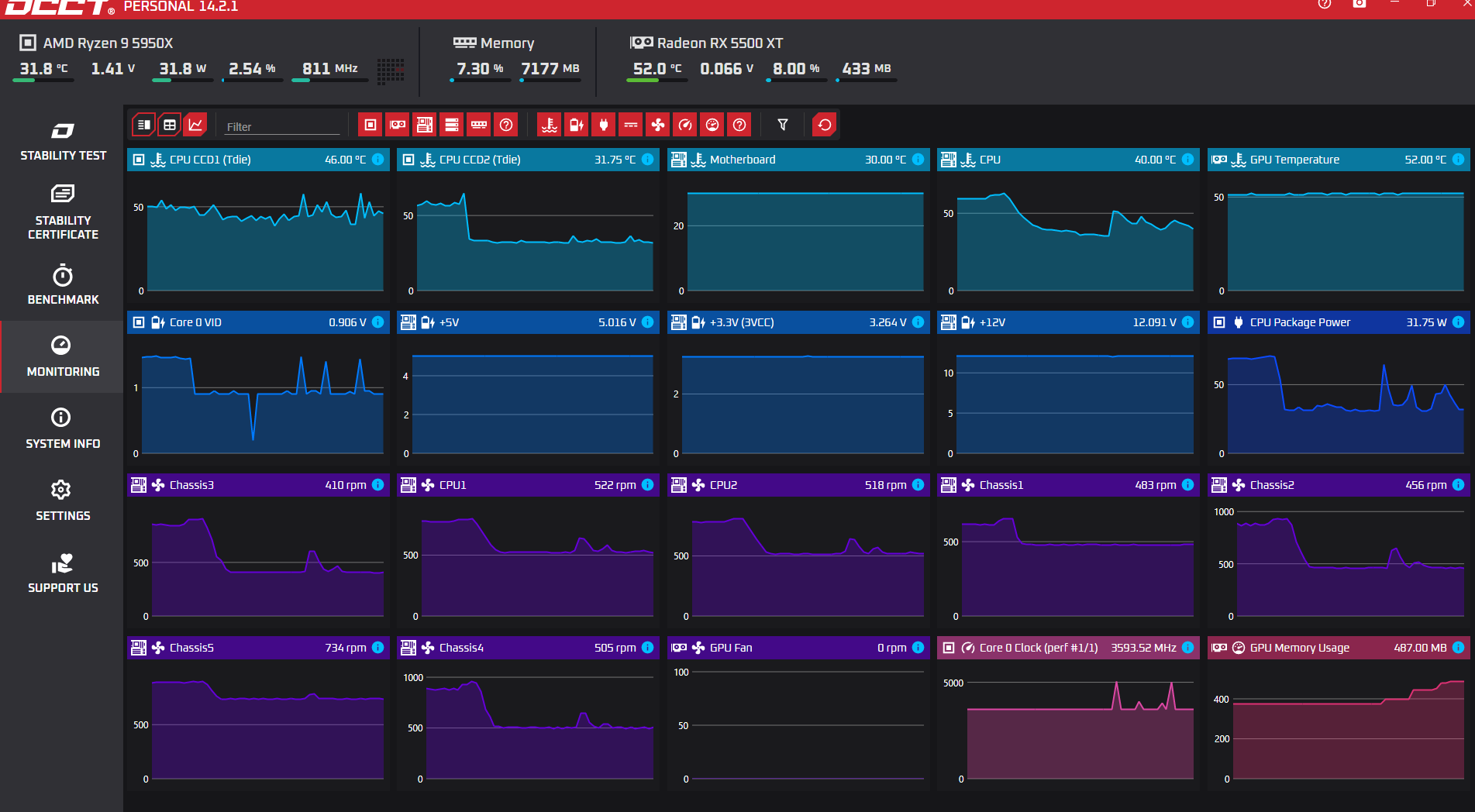The width and height of the screenshot is (1475, 812).
Task: Show info for GPU Fan sensor
Action: click(x=918, y=648)
